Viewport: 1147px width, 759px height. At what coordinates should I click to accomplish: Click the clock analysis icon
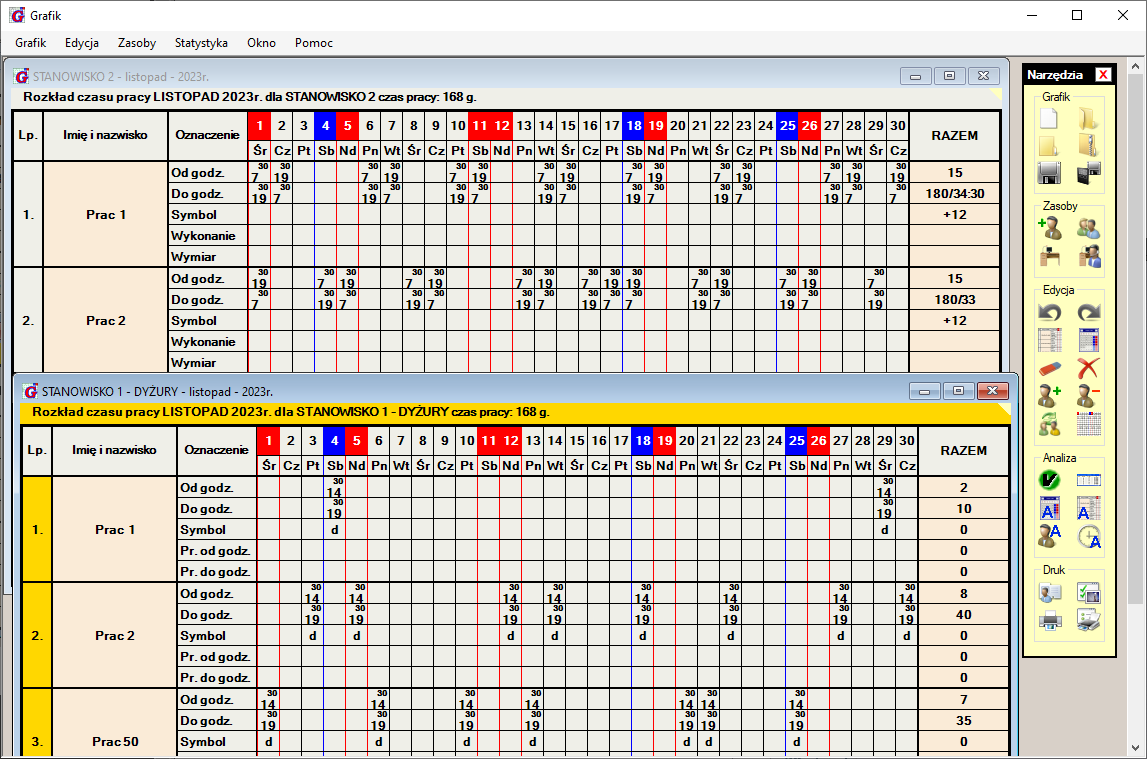click(x=1089, y=537)
